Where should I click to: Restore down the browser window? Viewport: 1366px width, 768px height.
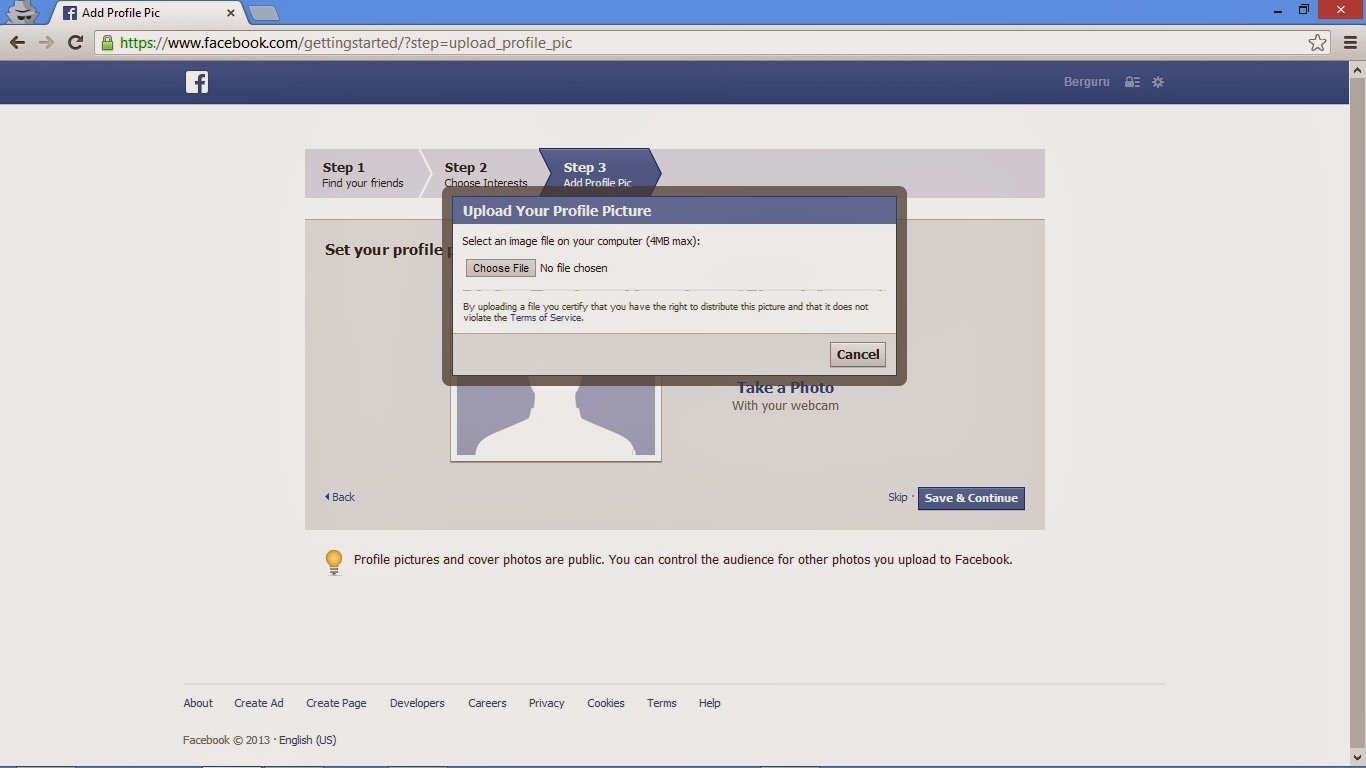(1304, 10)
